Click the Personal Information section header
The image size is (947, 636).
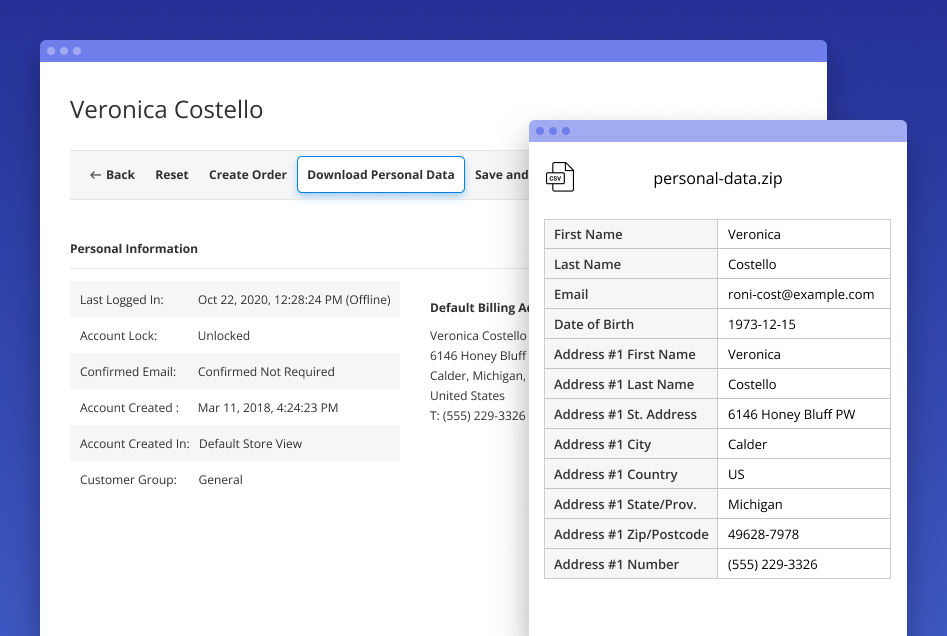(134, 248)
